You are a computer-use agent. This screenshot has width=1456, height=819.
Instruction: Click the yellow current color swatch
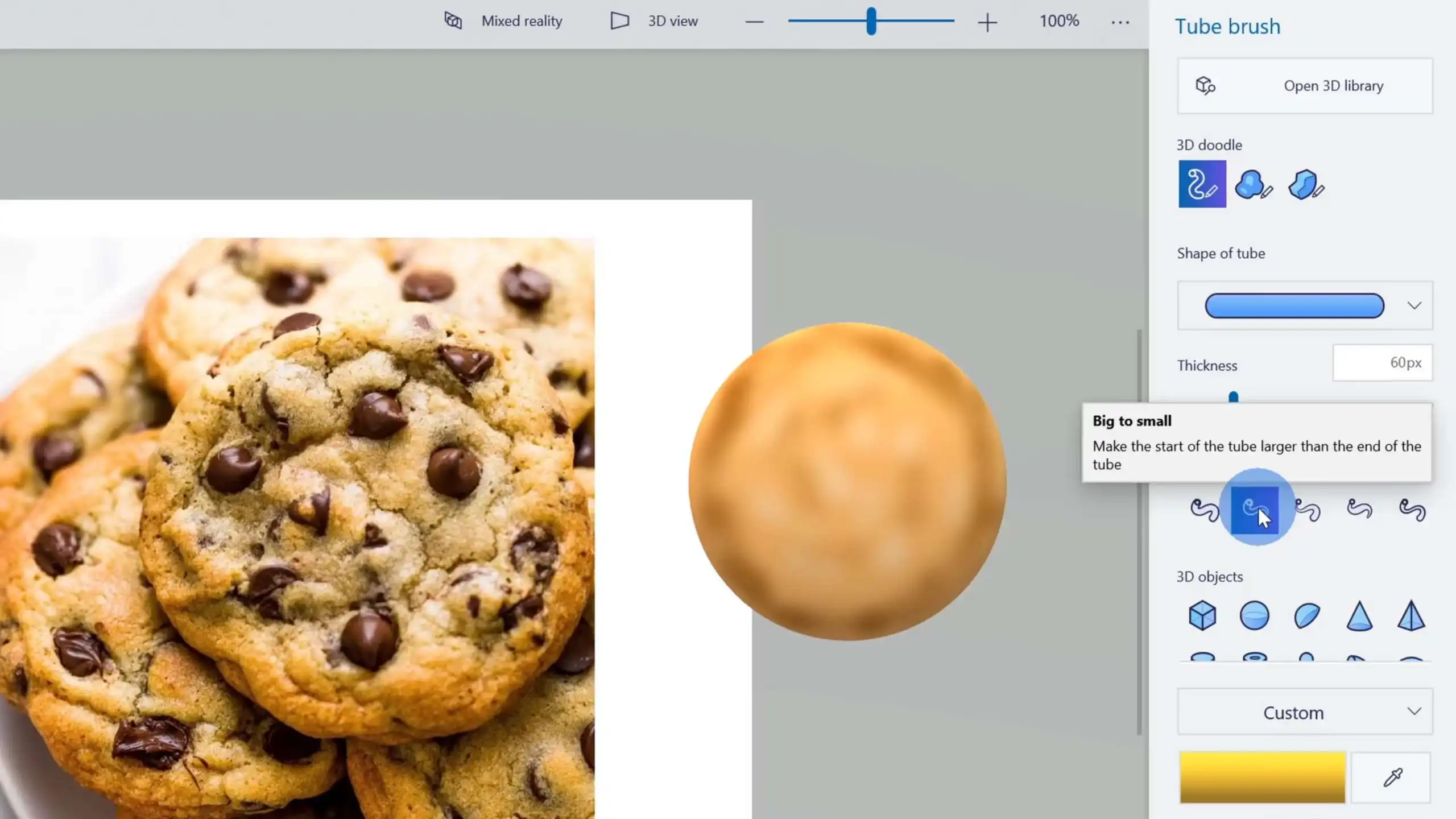1262,777
